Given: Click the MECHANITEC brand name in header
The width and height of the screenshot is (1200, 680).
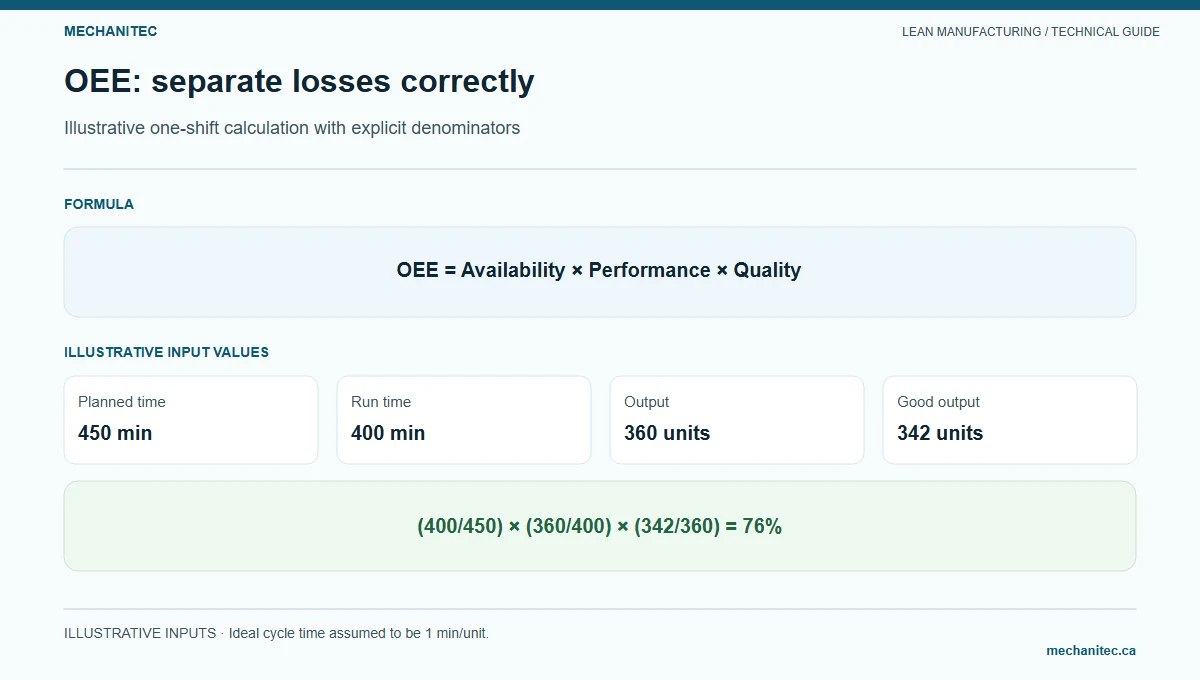Looking at the screenshot, I should [x=110, y=31].
